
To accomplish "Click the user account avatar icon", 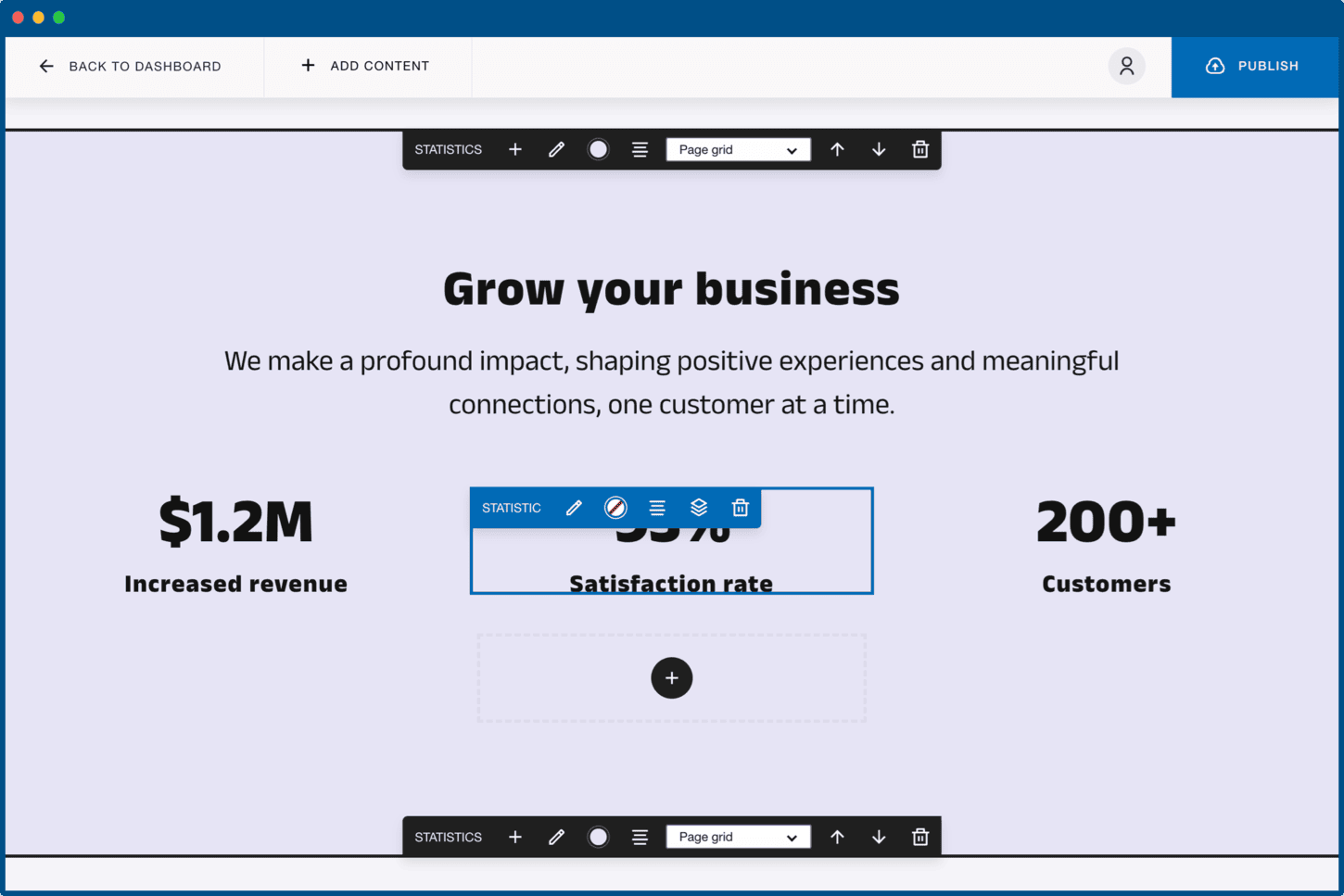I will 1126,66.
